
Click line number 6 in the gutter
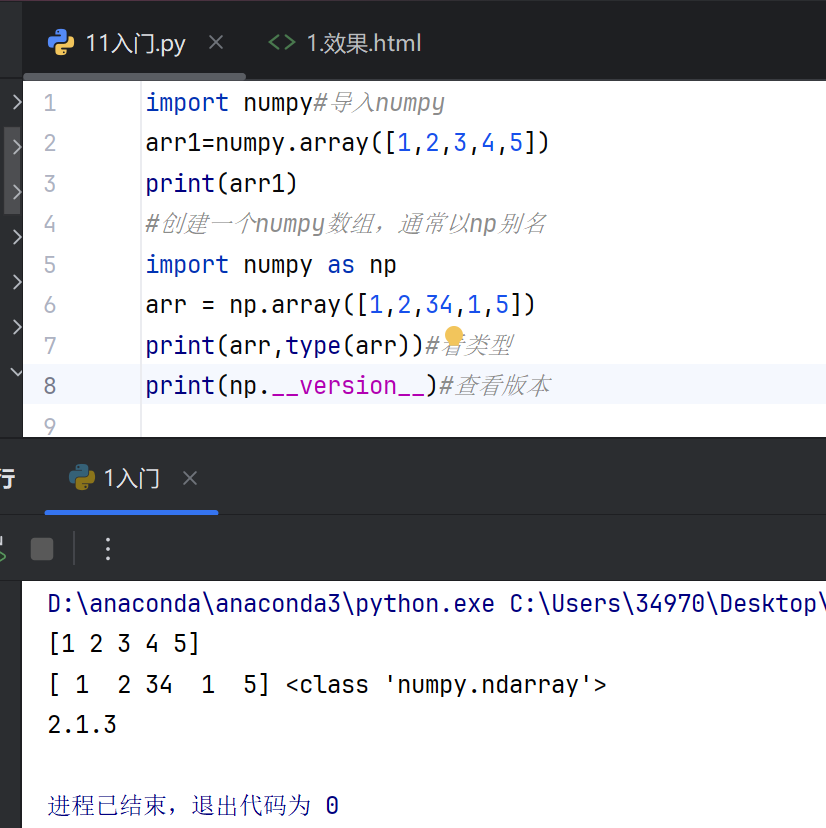(50, 305)
